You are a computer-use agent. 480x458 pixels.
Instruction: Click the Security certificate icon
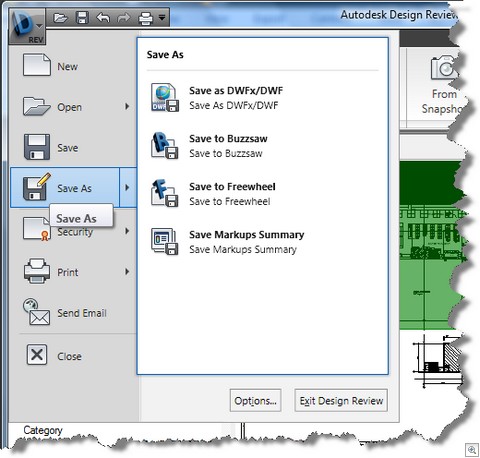(37, 229)
